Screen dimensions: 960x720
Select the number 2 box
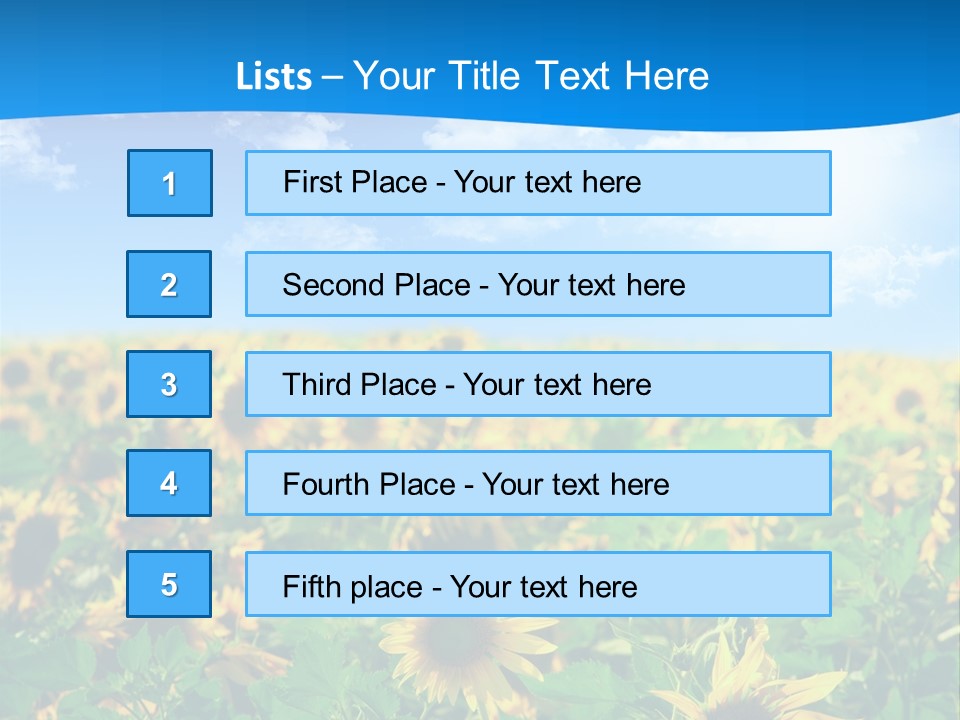169,284
